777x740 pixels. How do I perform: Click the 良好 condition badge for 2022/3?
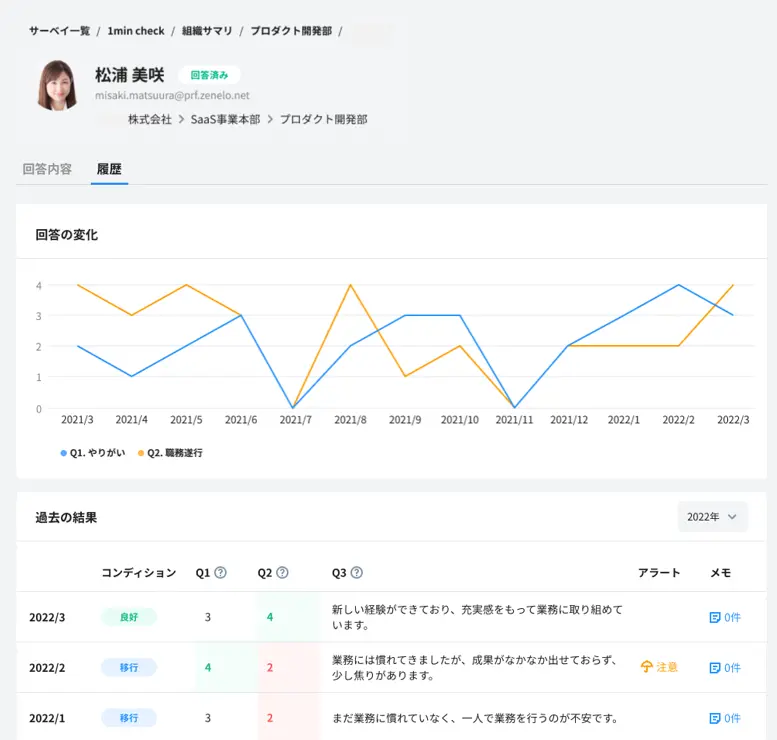[129, 617]
